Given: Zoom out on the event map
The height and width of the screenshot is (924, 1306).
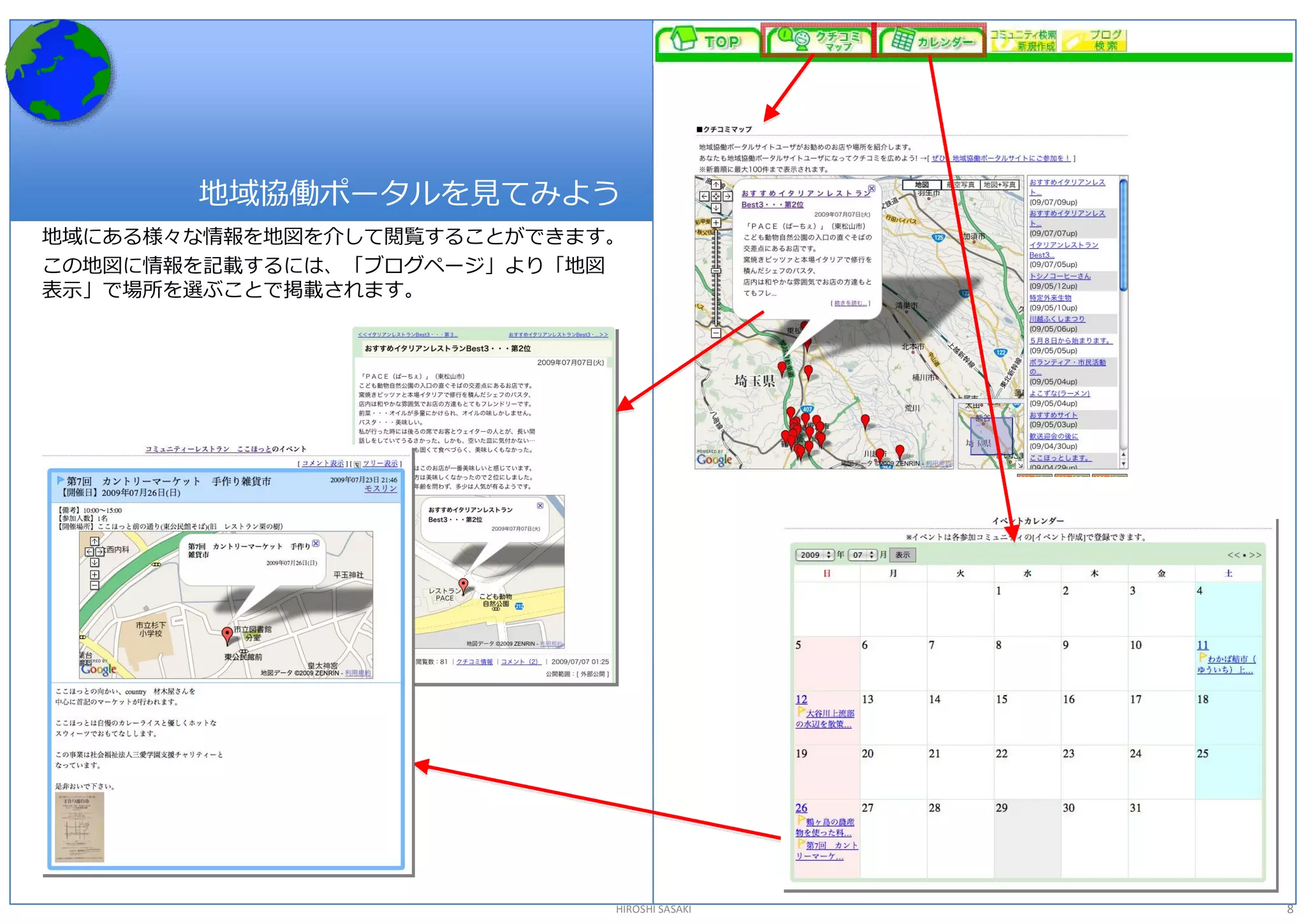Looking at the screenshot, I should click(x=94, y=585).
